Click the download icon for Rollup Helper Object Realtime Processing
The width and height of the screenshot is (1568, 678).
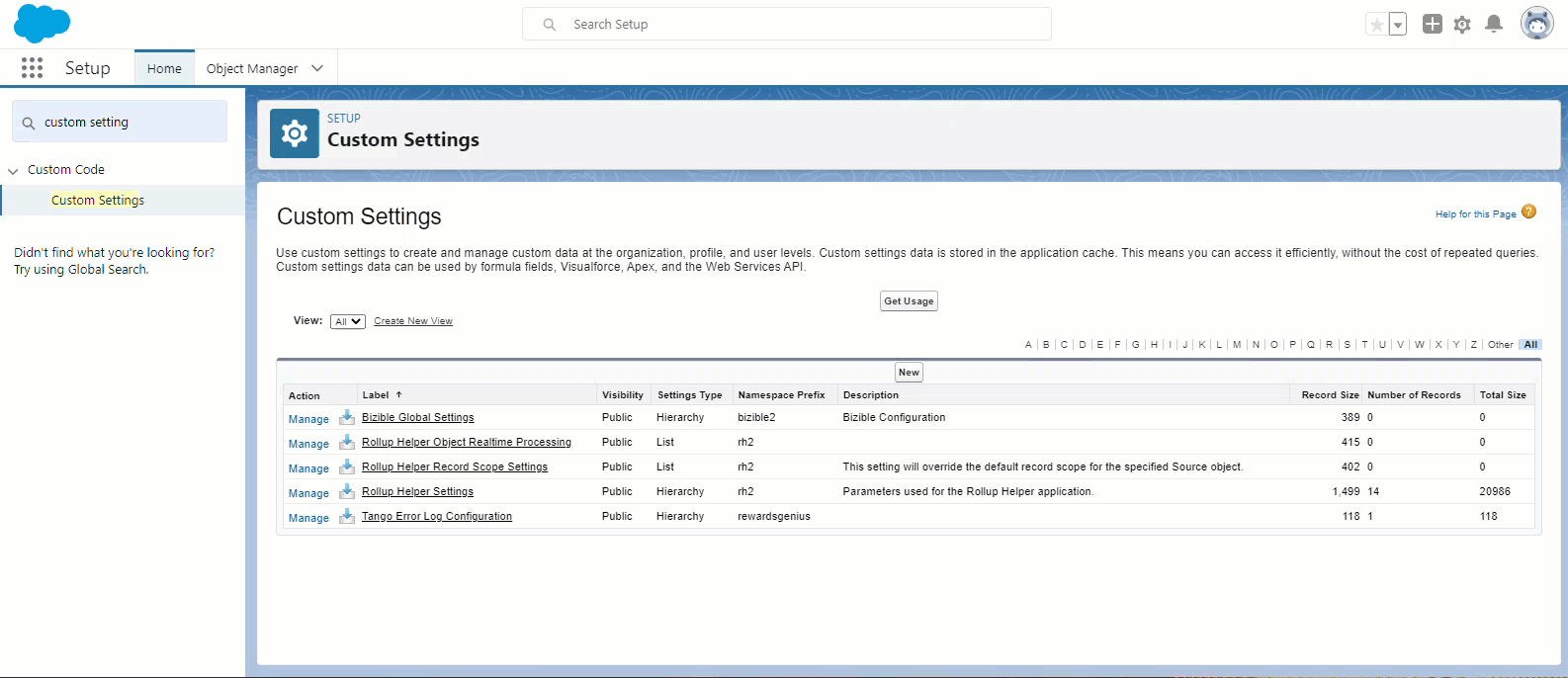pyautogui.click(x=347, y=442)
